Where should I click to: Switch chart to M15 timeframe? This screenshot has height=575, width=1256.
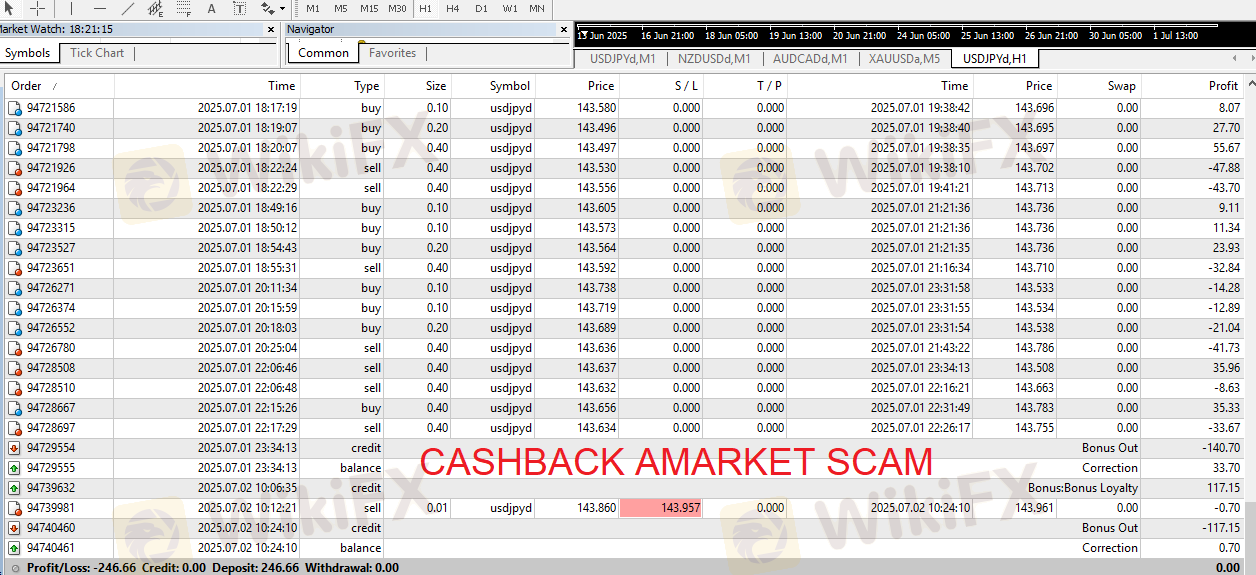[x=369, y=8]
